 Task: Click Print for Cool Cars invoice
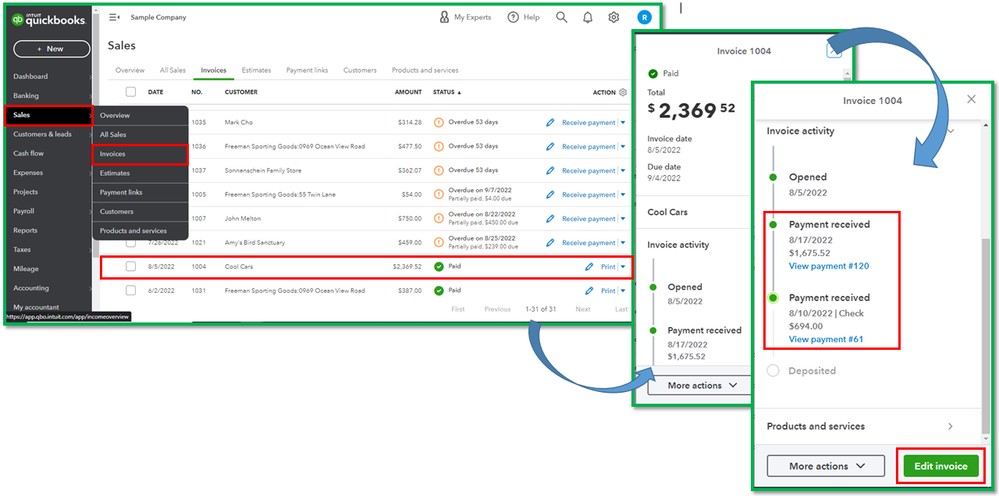pos(608,267)
